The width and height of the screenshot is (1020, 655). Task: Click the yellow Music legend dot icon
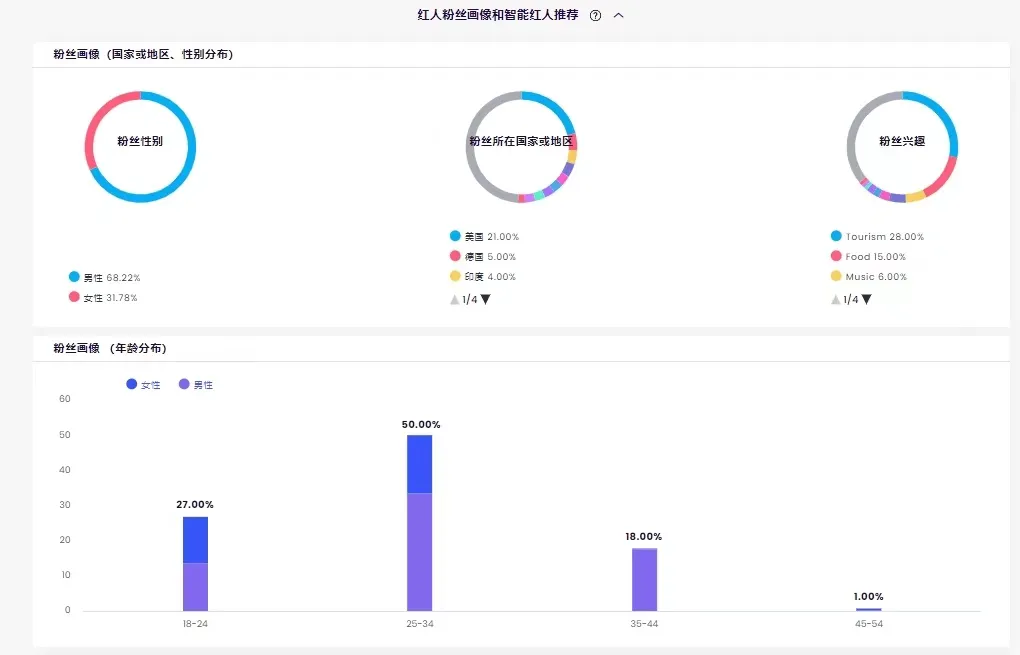836,276
